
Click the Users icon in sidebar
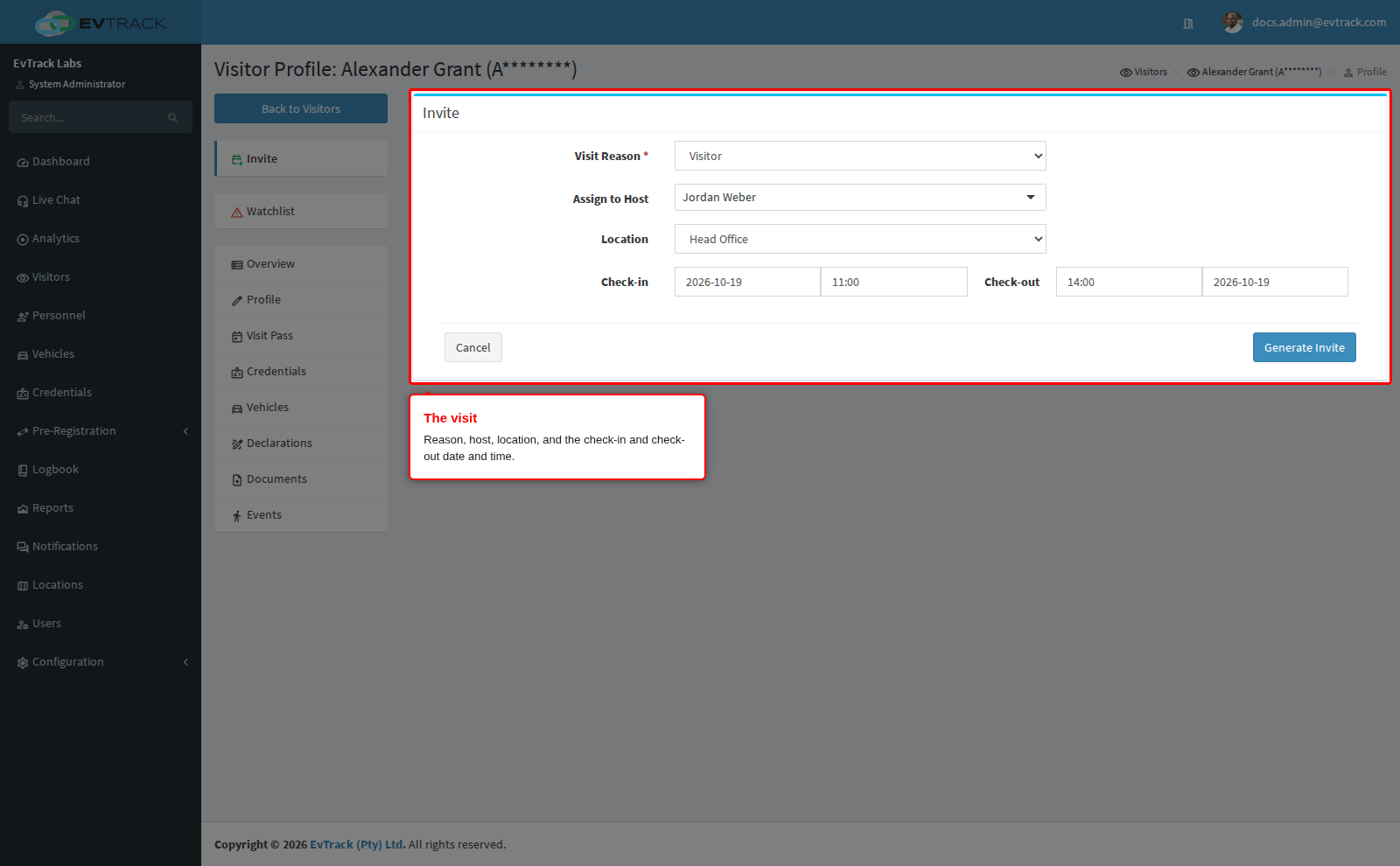click(x=23, y=625)
